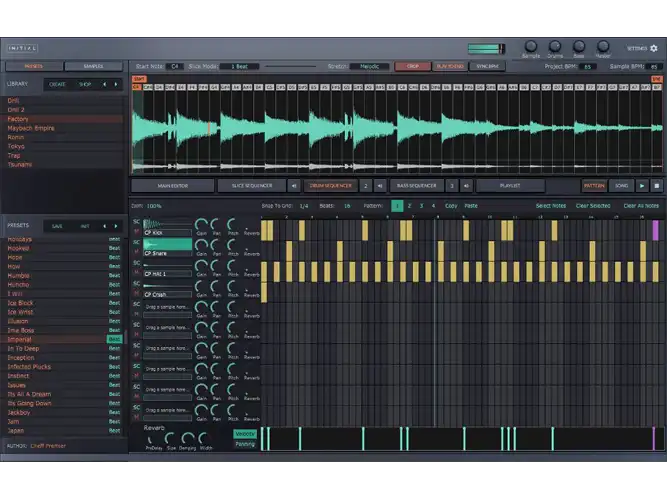This screenshot has width=667, height=500.
Task: Edit the Sample BPM value
Action: 654,67
